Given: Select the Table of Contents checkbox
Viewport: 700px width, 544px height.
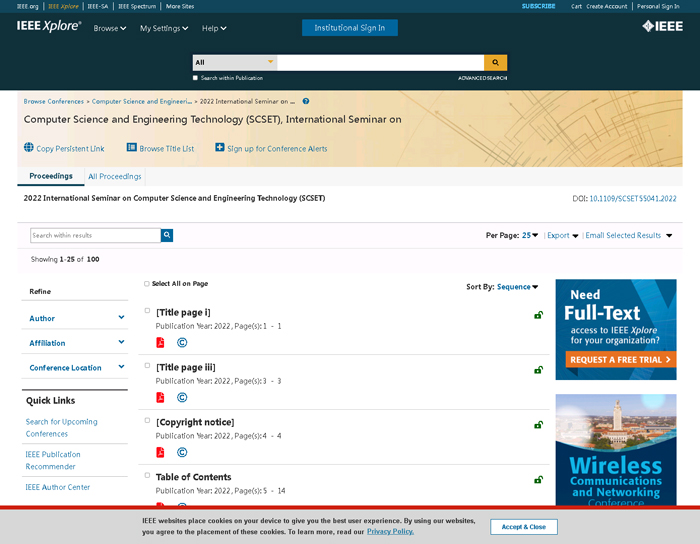Looking at the screenshot, I should tap(147, 475).
